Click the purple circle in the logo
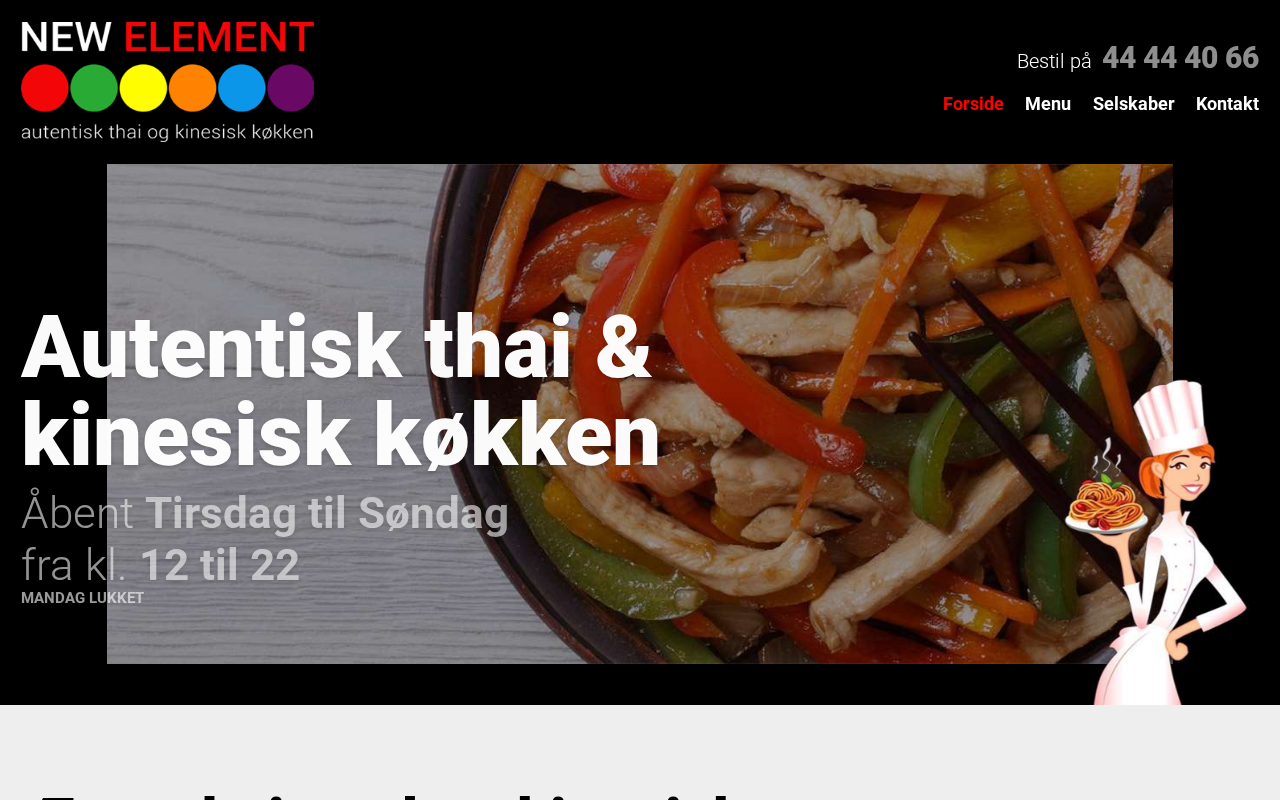This screenshot has height=800, width=1280. tap(291, 88)
